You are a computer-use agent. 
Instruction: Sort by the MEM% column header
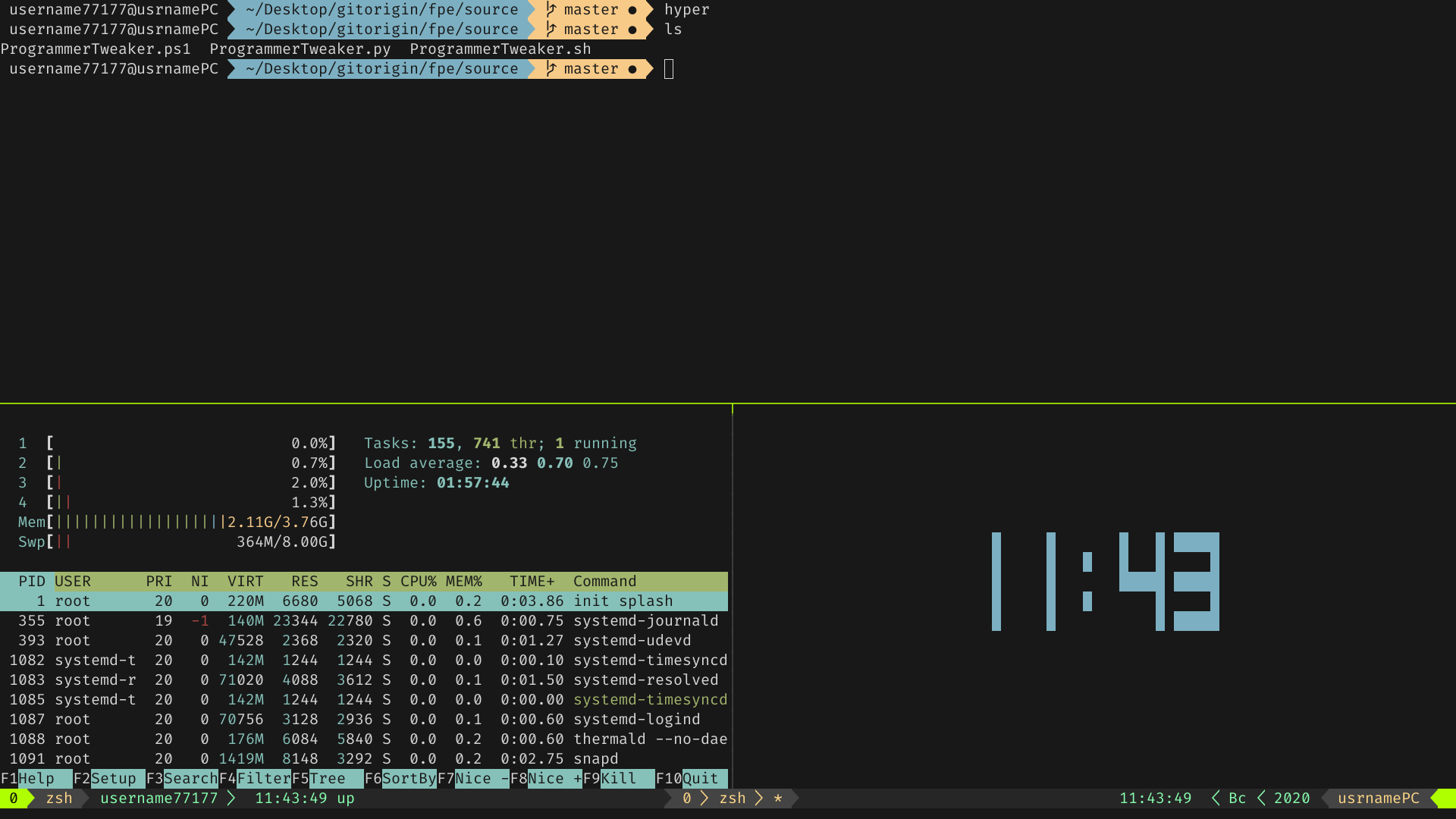tap(464, 582)
